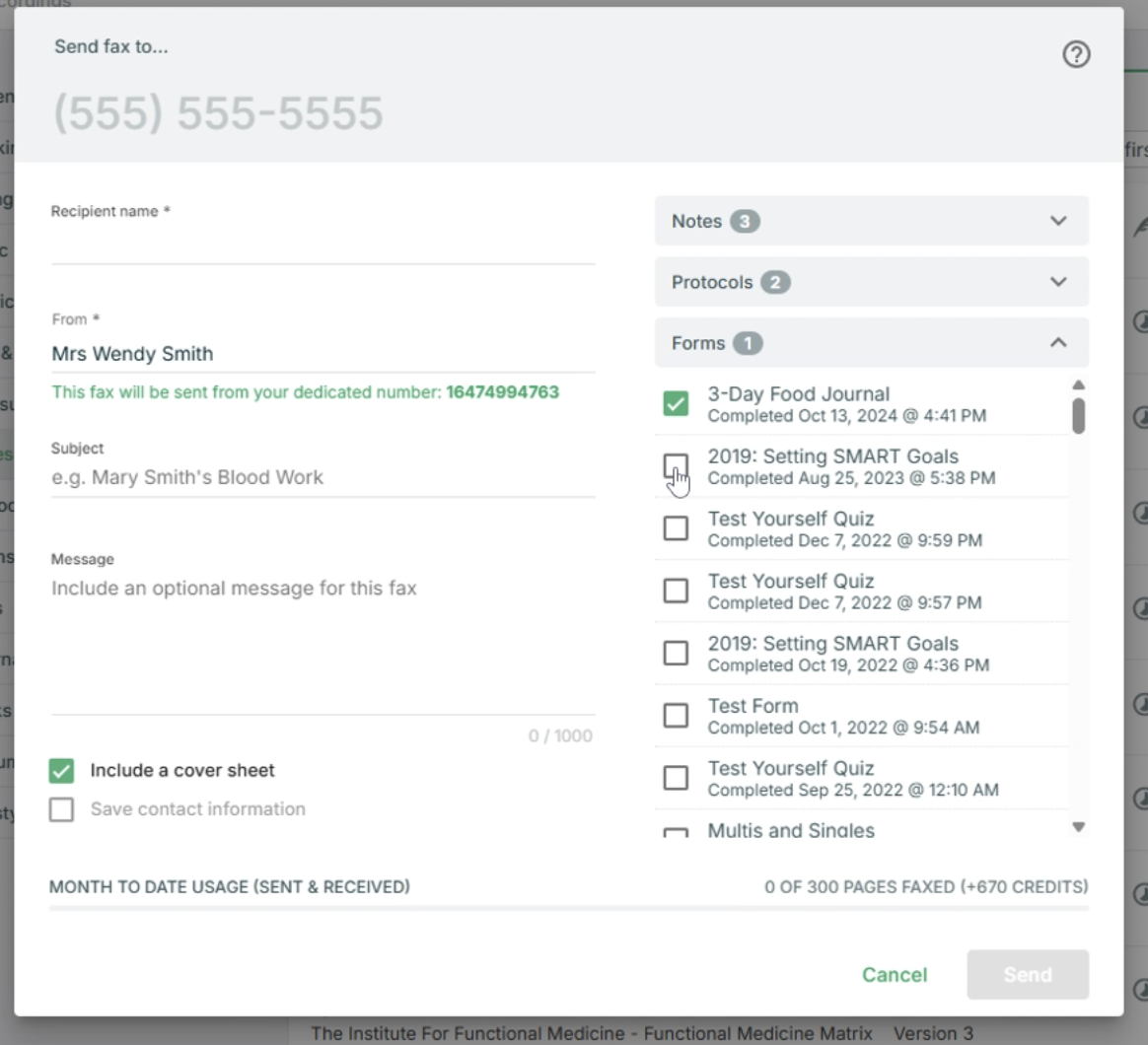Disable Include a cover sheet
Screen dimensions: 1148x1045
coord(62,771)
